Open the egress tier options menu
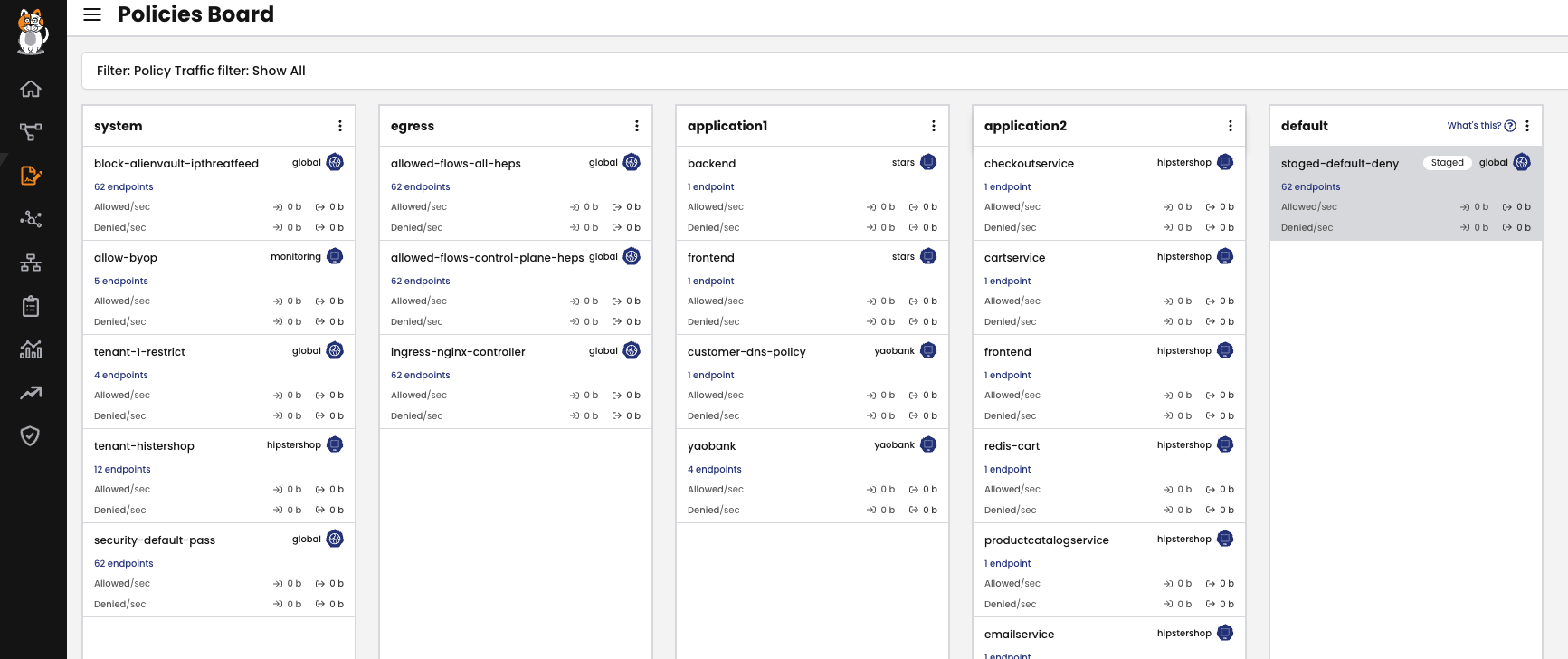Image resolution: width=1568 pixels, height=659 pixels. coord(637,126)
